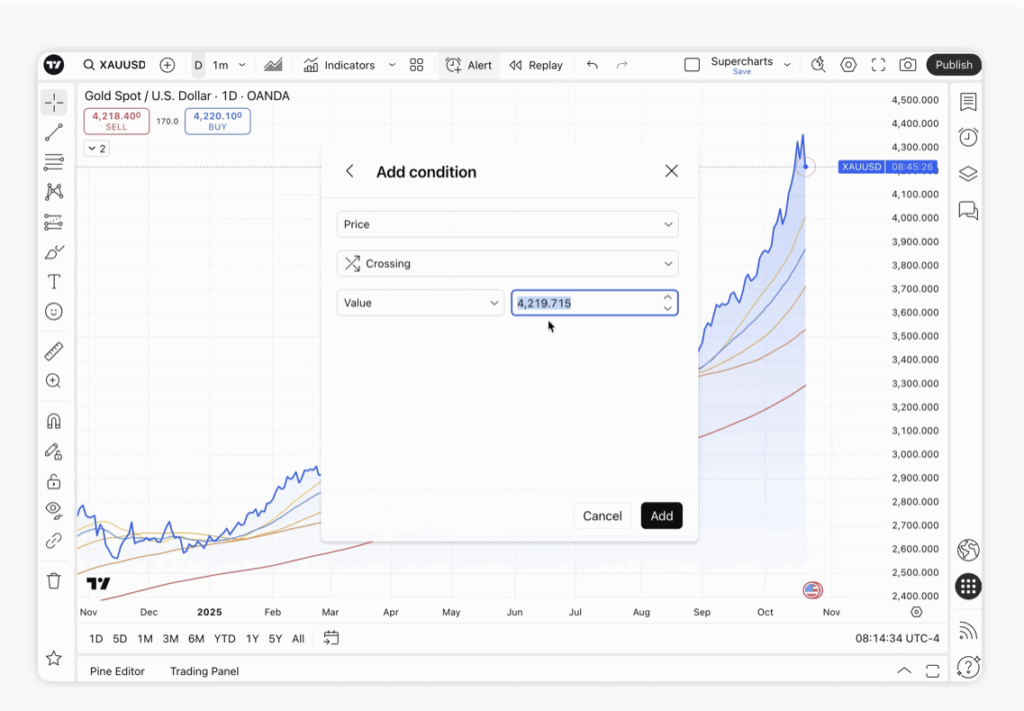Open the Trading Panel tab
The image size is (1024, 711).
(x=204, y=671)
